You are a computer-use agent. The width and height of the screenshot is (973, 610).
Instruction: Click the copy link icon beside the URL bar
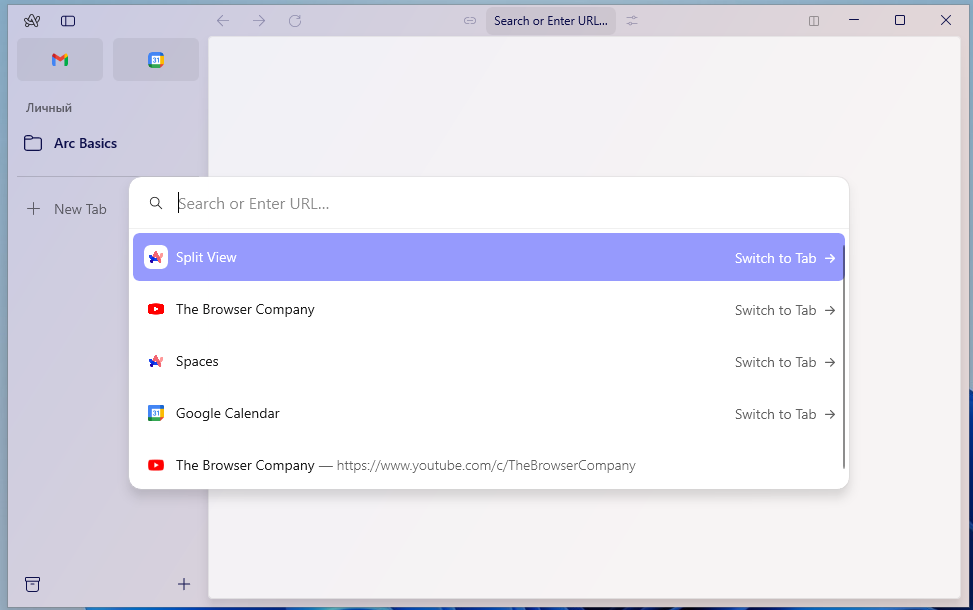[470, 21]
